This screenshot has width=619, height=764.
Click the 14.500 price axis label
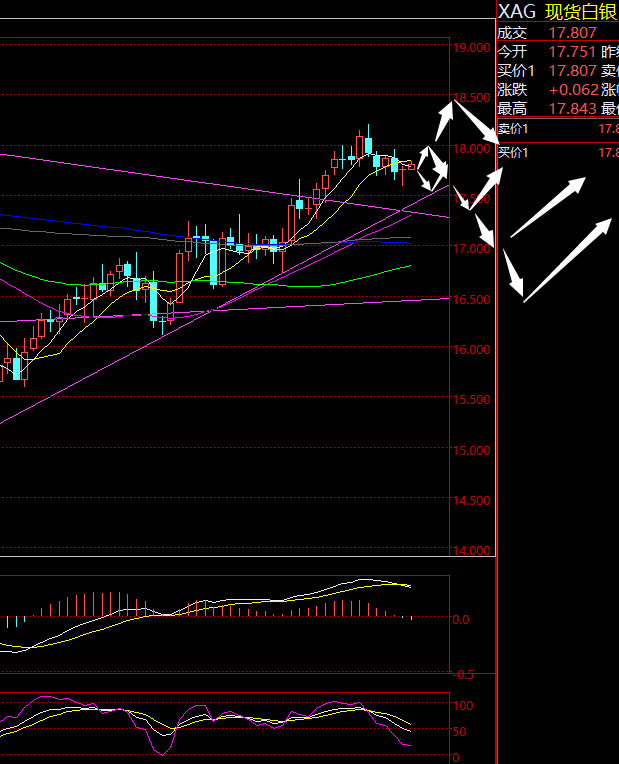pyautogui.click(x=471, y=500)
